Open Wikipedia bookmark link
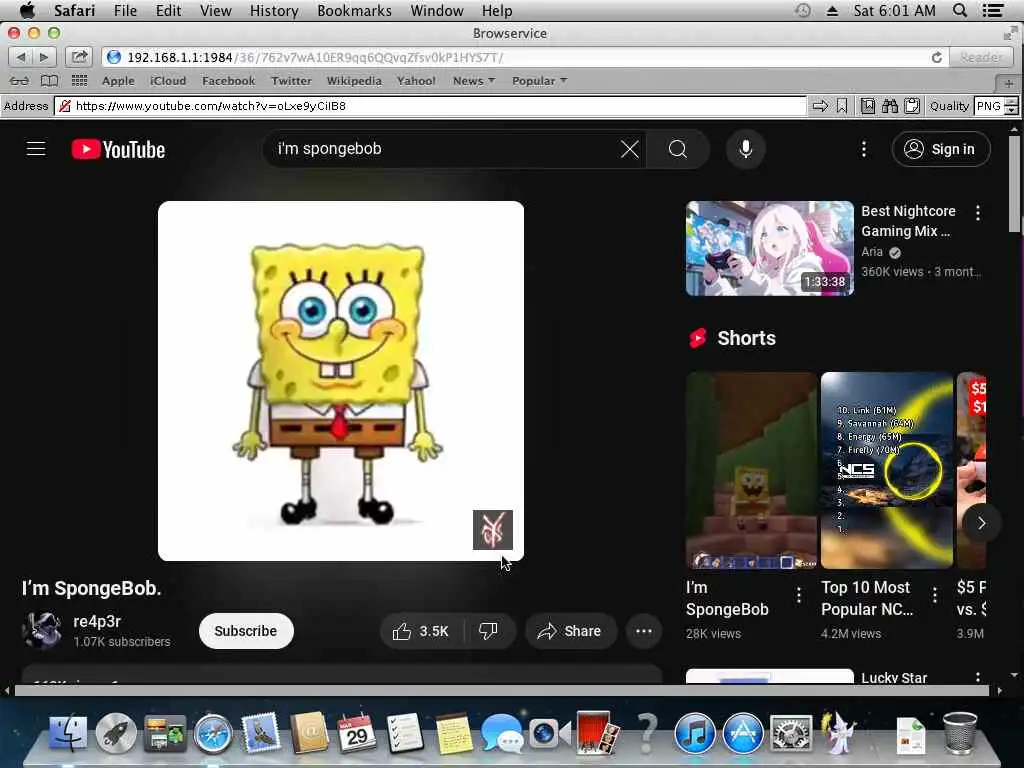 coord(354,81)
